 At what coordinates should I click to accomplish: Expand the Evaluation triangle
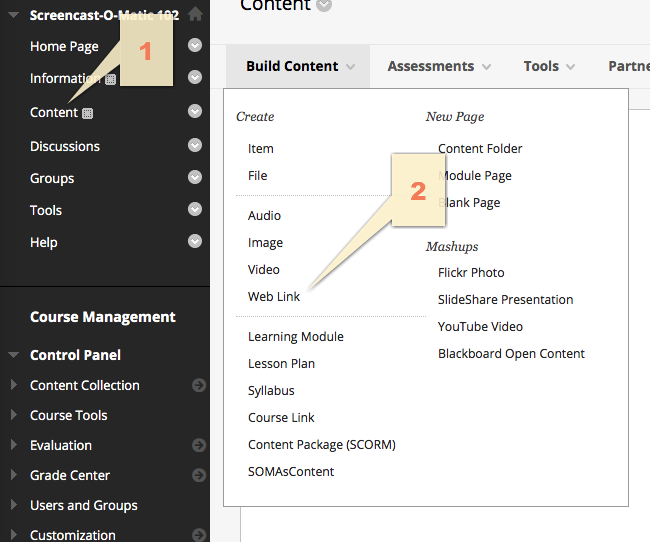coord(14,444)
